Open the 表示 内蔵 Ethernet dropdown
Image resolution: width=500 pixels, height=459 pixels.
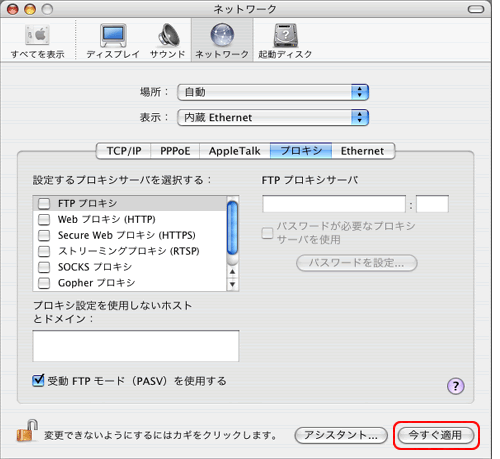point(273,117)
